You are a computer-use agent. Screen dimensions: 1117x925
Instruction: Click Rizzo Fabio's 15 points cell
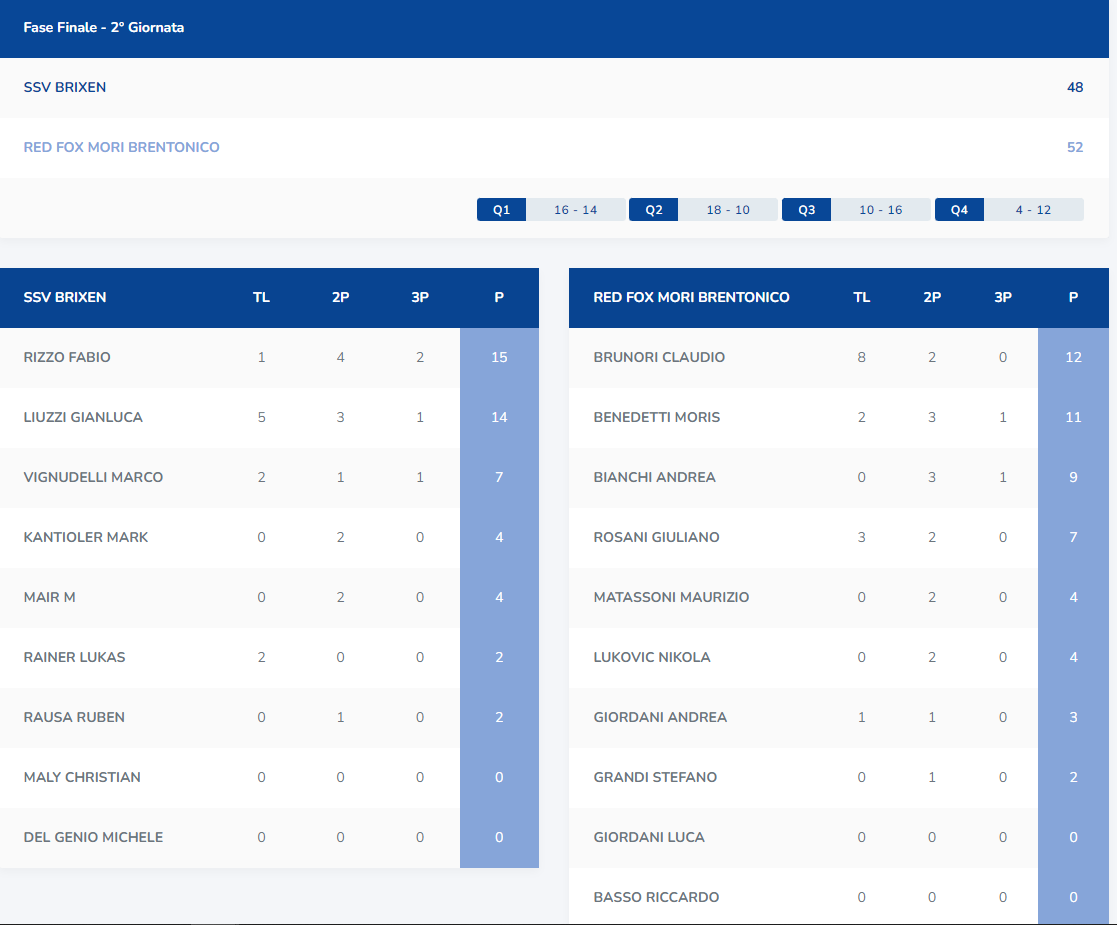click(499, 357)
